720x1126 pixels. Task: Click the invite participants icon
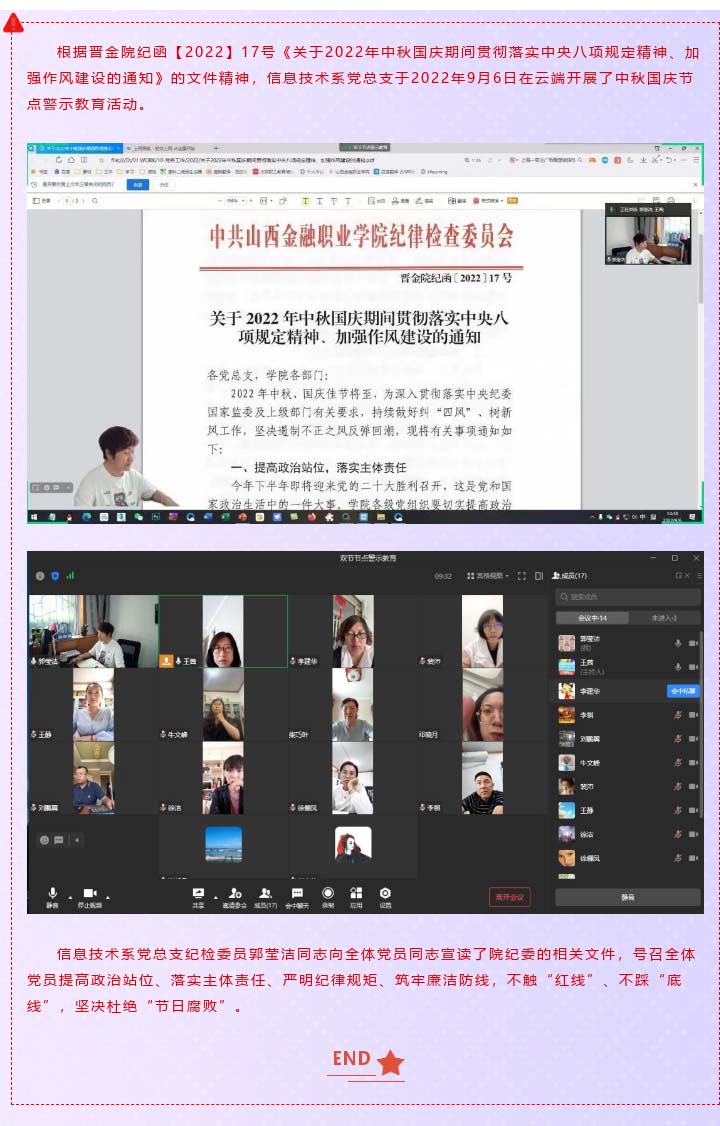(234, 893)
